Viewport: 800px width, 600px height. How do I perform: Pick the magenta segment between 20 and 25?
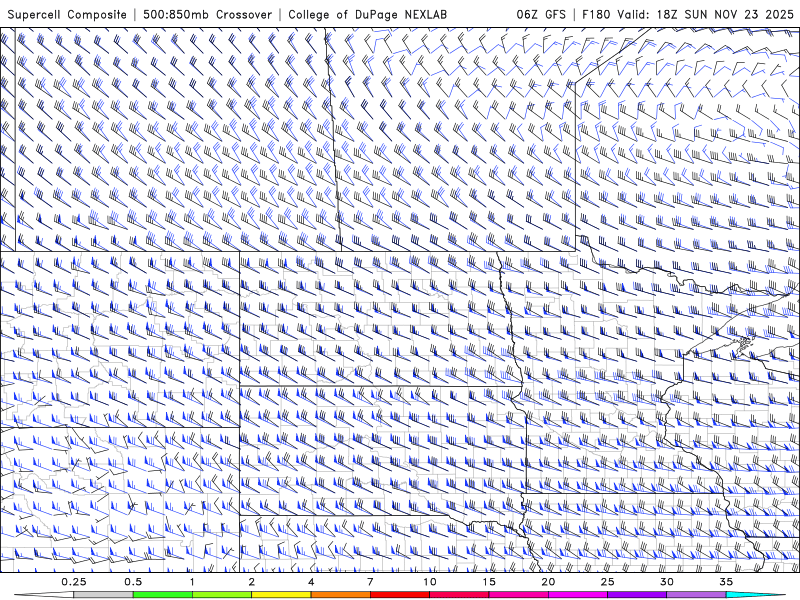click(578, 595)
